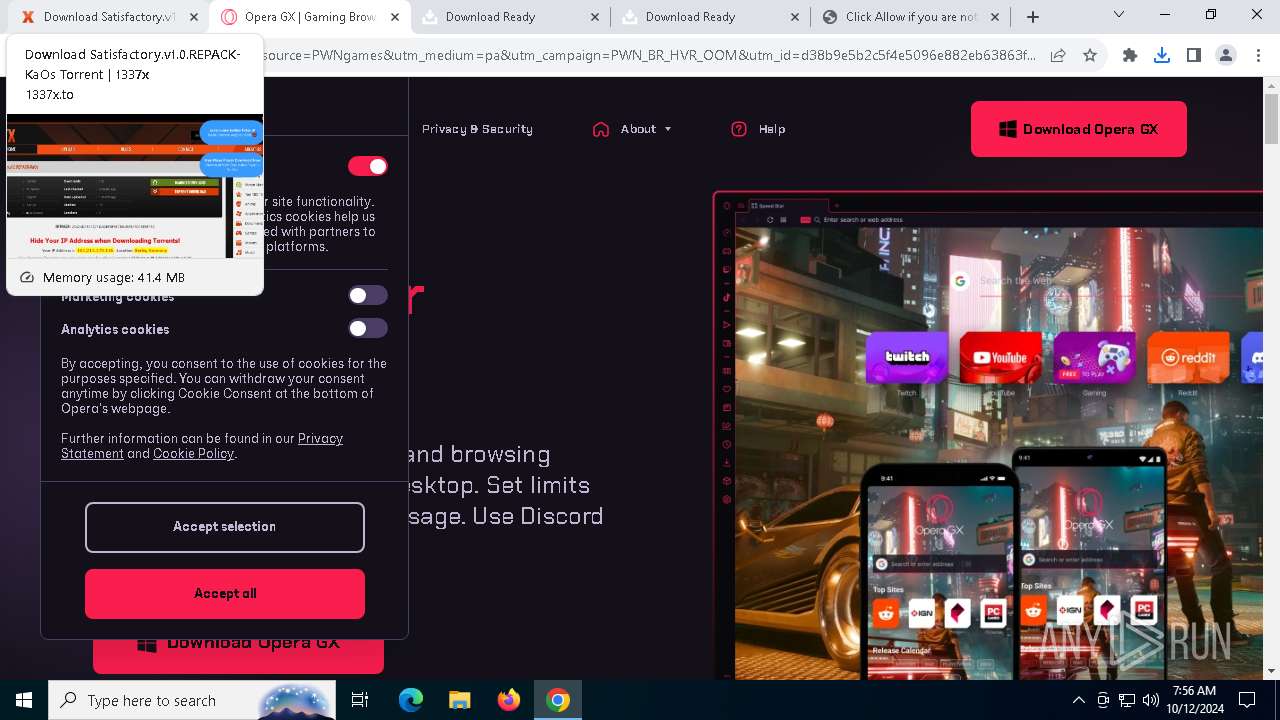Click the Help lifebuoy icon
The width and height of the screenshot is (1280, 720).
[739, 129]
